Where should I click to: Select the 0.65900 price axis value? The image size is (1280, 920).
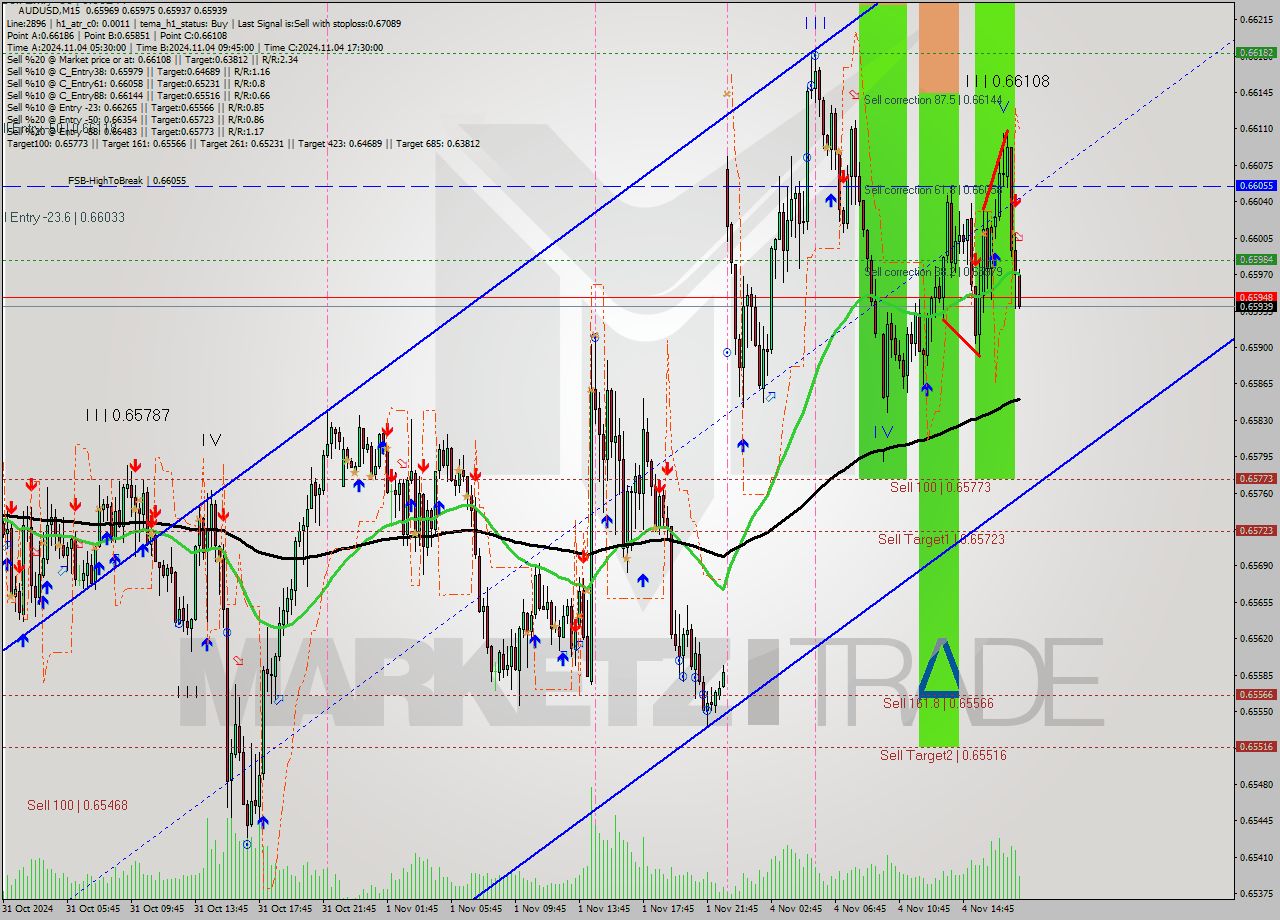coord(1256,348)
